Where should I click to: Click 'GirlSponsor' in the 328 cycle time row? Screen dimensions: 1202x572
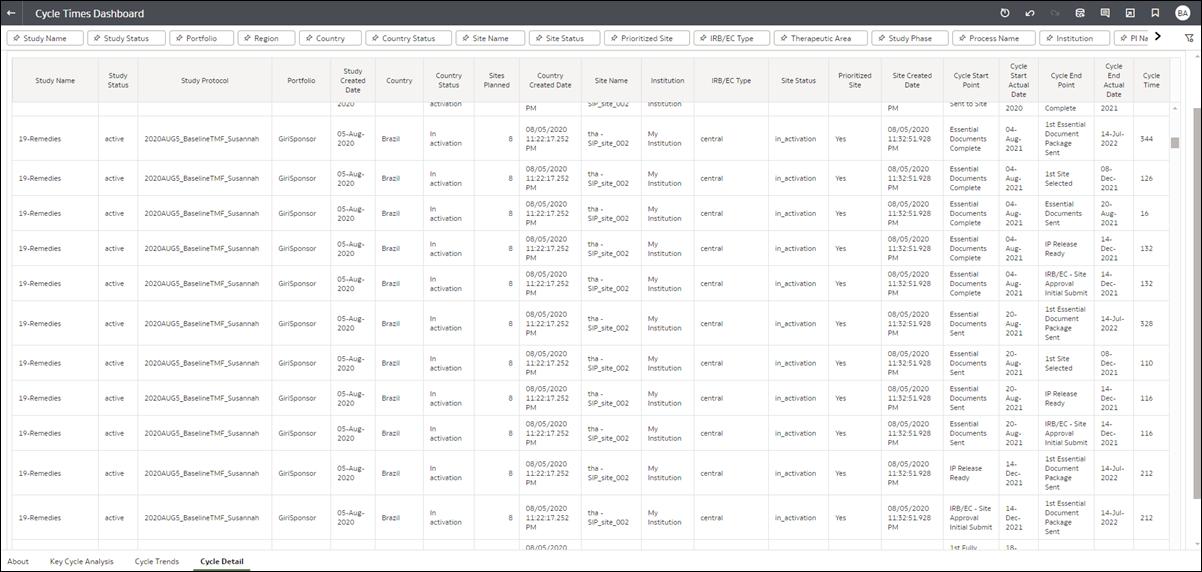(x=298, y=324)
